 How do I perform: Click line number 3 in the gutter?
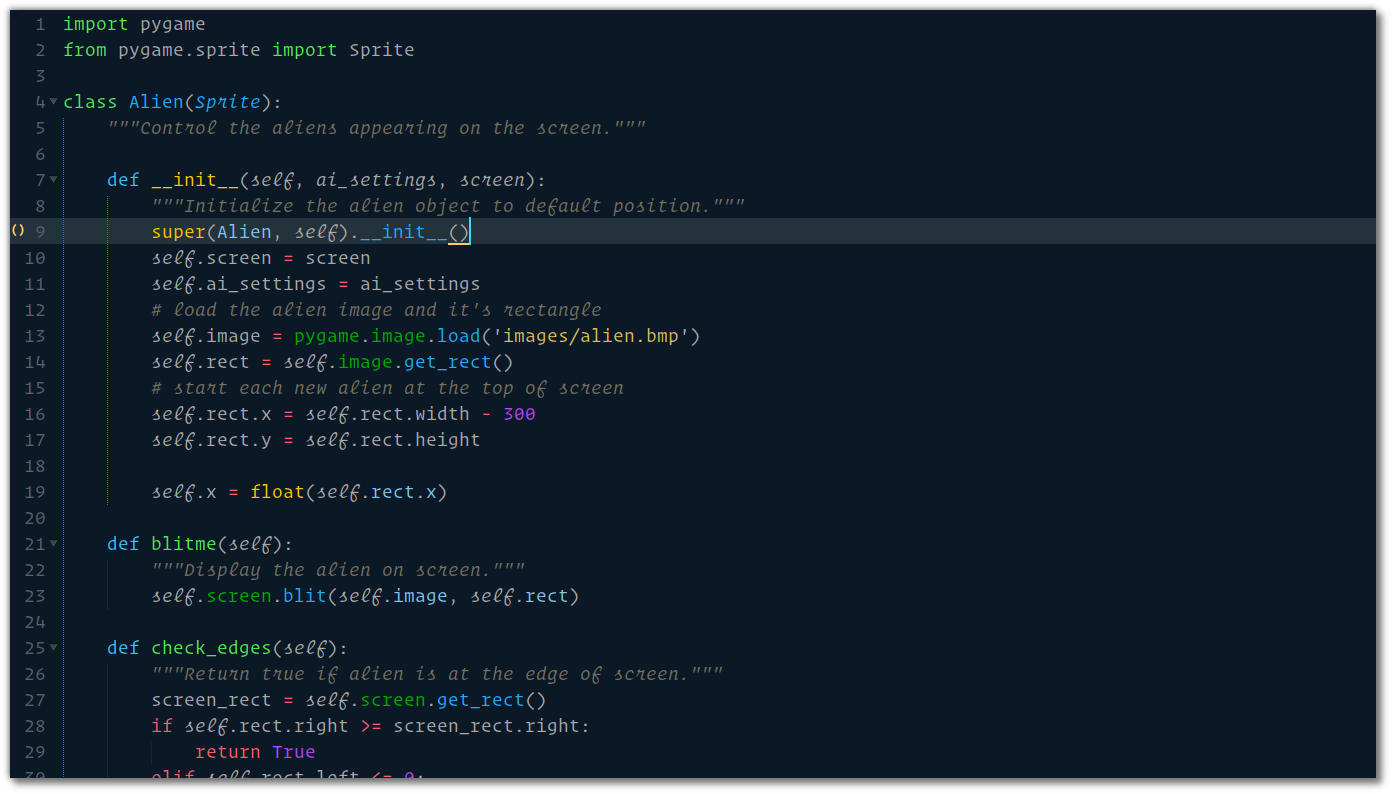point(40,76)
